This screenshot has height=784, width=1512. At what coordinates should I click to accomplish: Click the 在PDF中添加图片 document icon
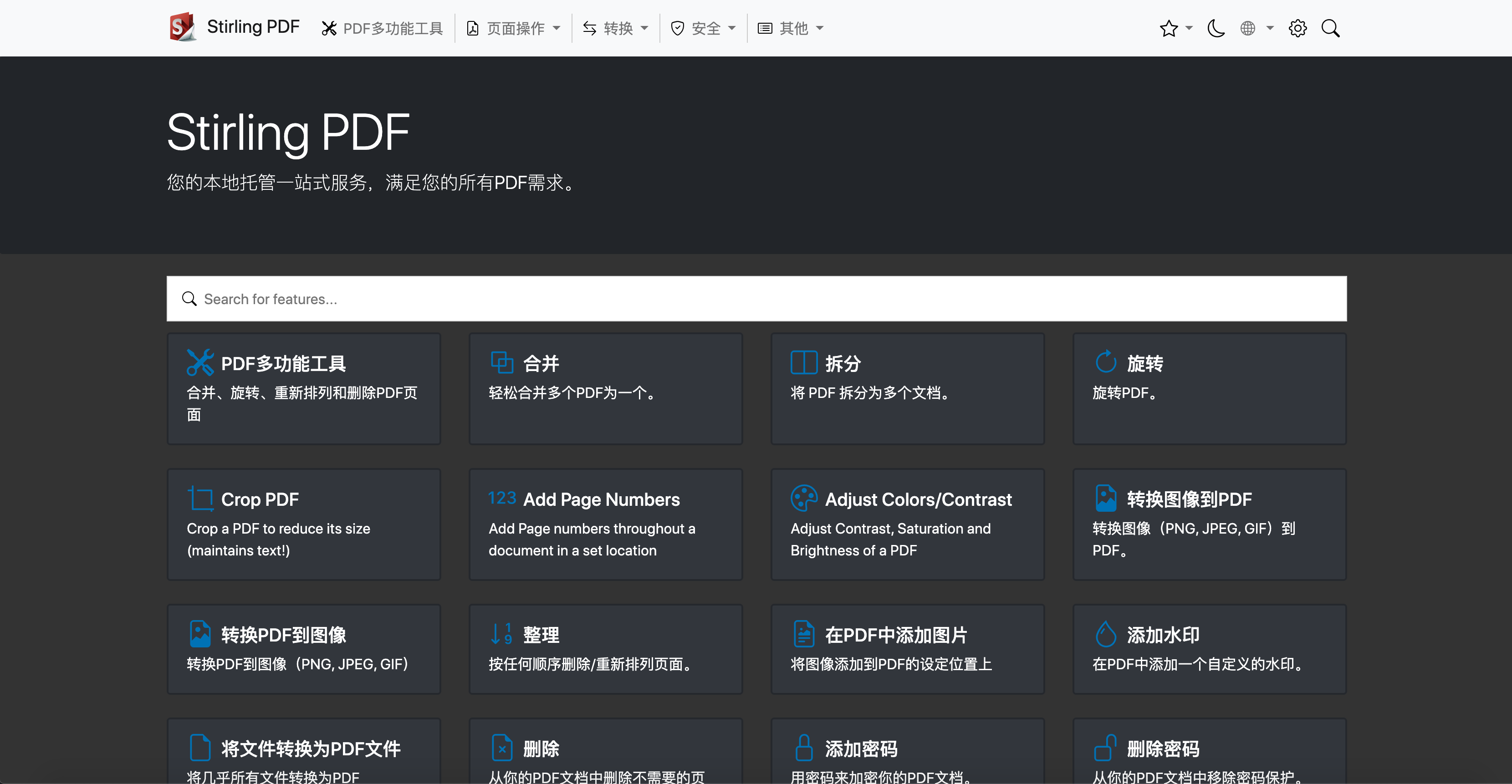[803, 634]
